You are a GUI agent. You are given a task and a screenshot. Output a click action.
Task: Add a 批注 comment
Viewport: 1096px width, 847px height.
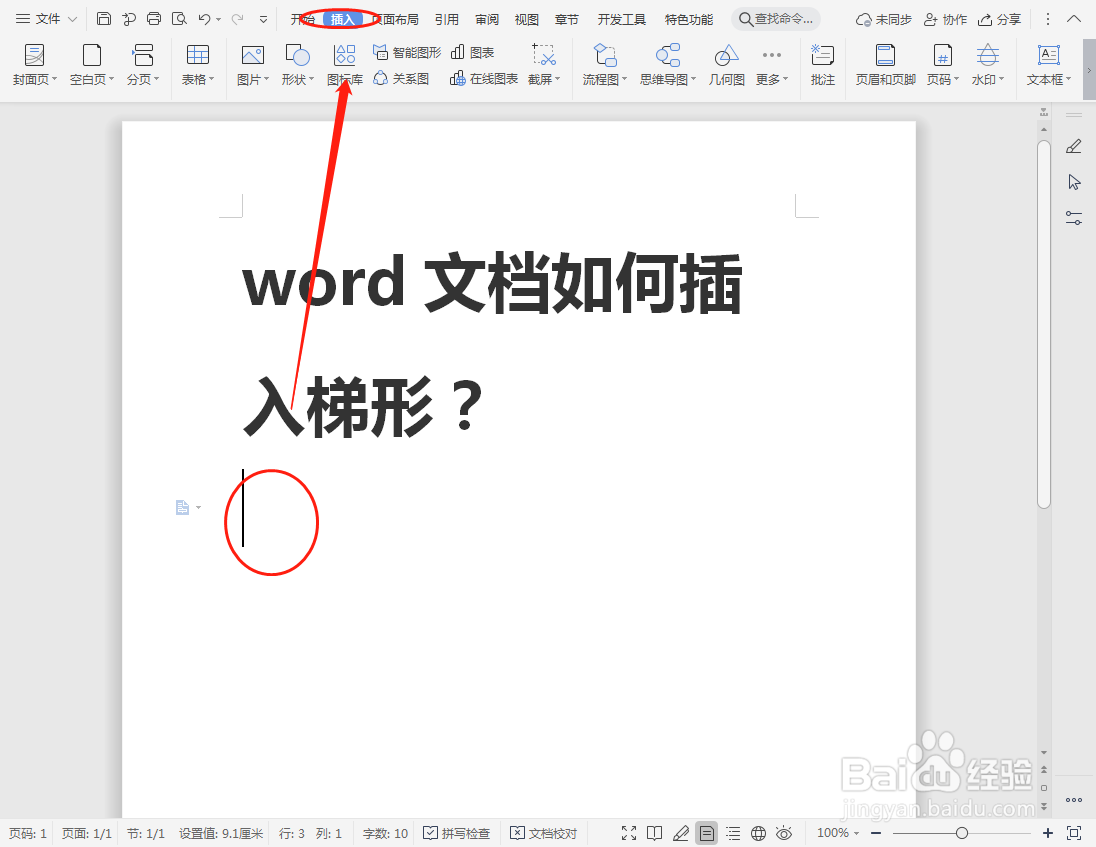(823, 64)
